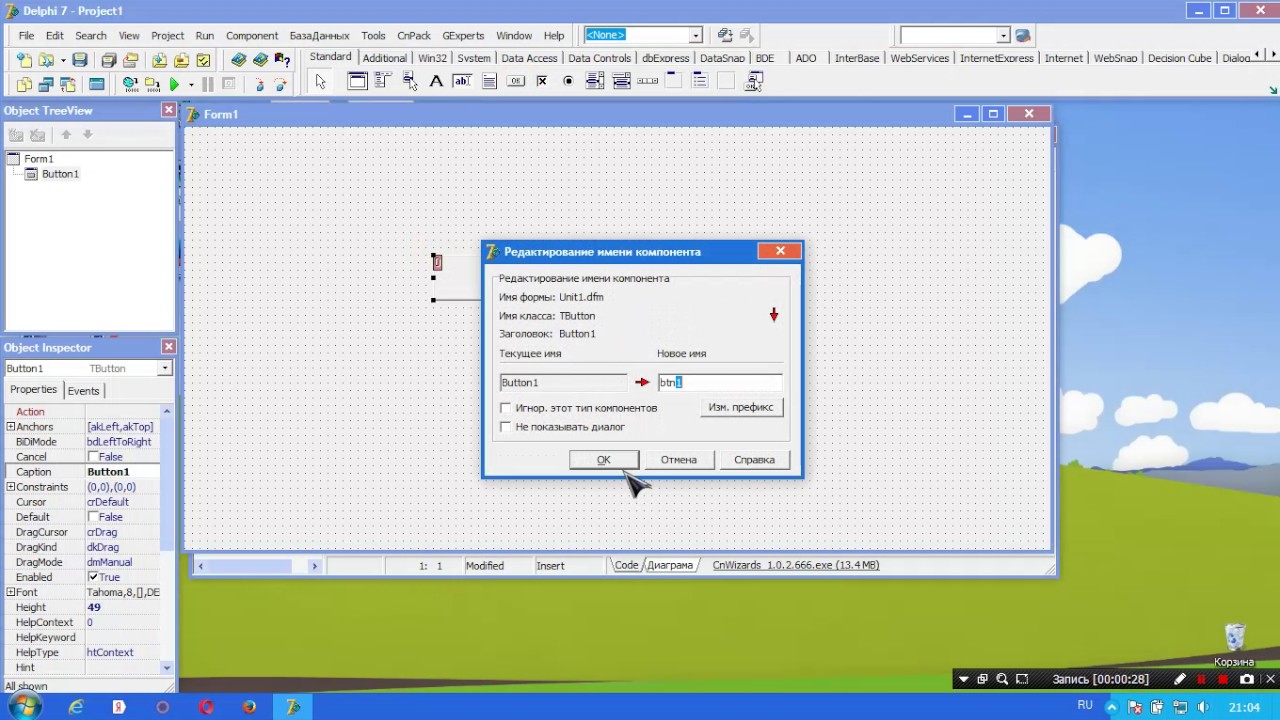
Task: Toggle the Enabled True checkbox
Action: click(x=93, y=577)
